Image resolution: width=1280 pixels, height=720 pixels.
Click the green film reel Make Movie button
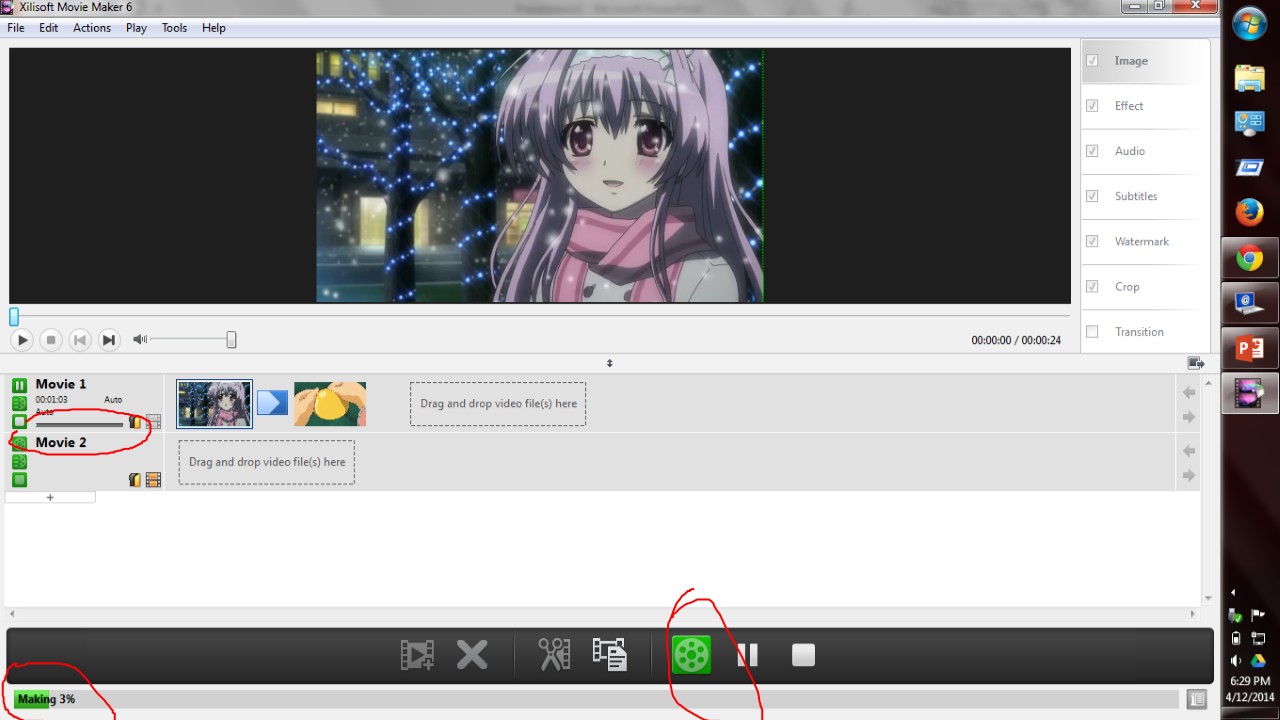click(x=691, y=655)
